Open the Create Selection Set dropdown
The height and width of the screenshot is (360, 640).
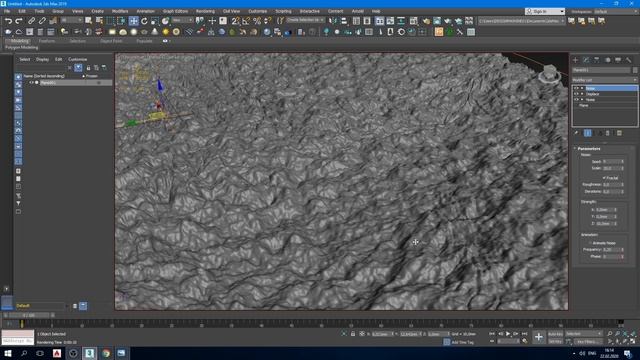[305, 20]
